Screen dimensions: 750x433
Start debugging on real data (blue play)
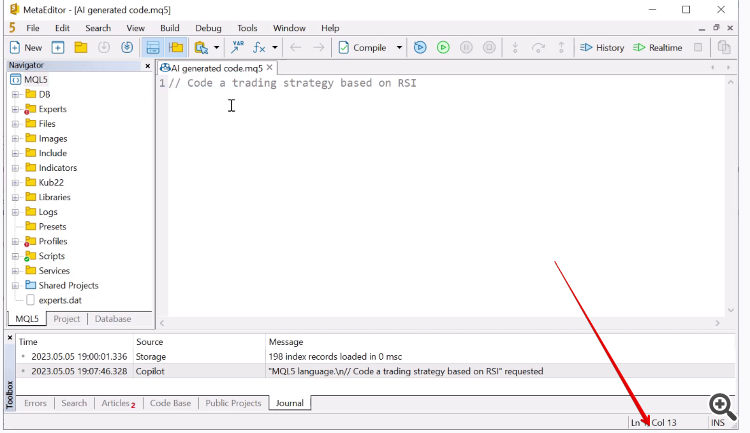420,47
